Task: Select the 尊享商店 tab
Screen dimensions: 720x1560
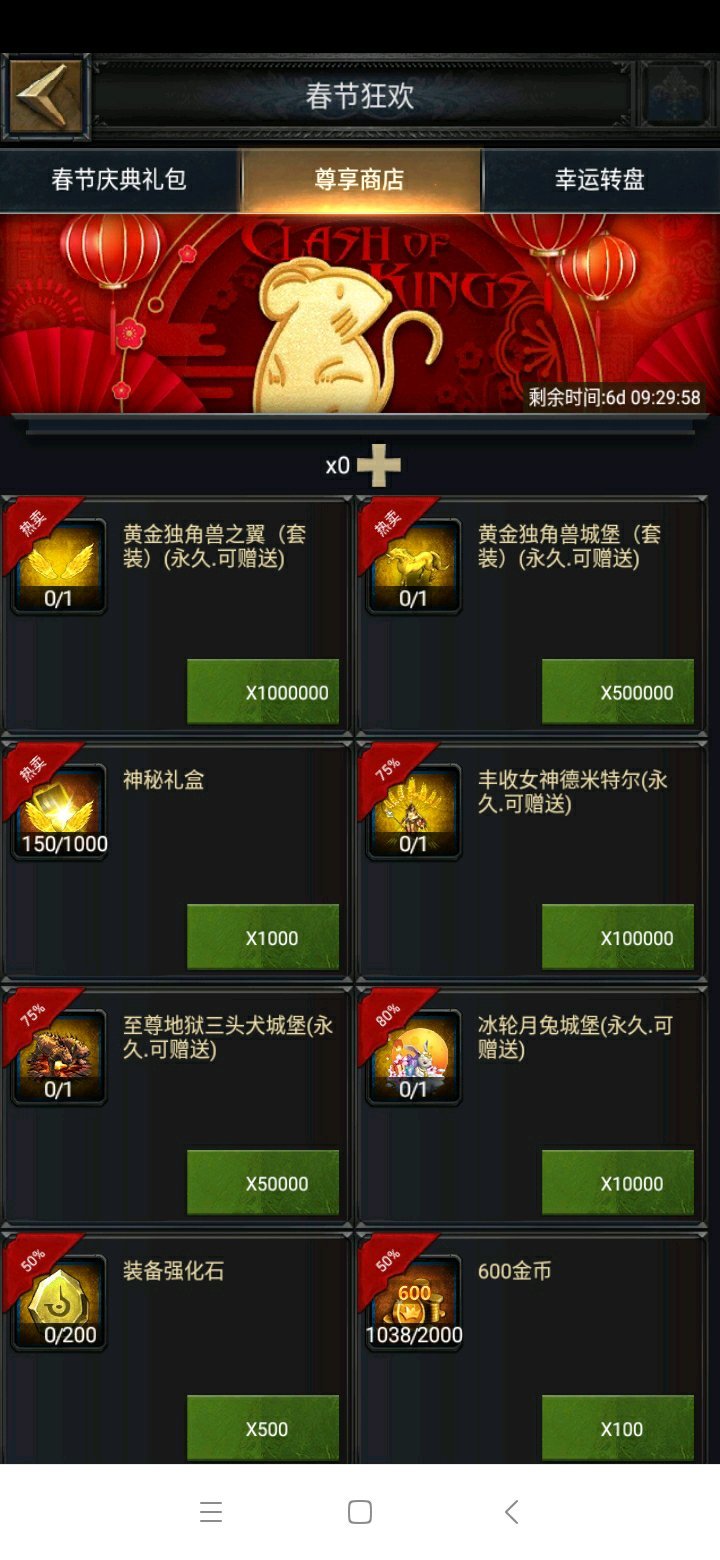Action: tap(360, 180)
